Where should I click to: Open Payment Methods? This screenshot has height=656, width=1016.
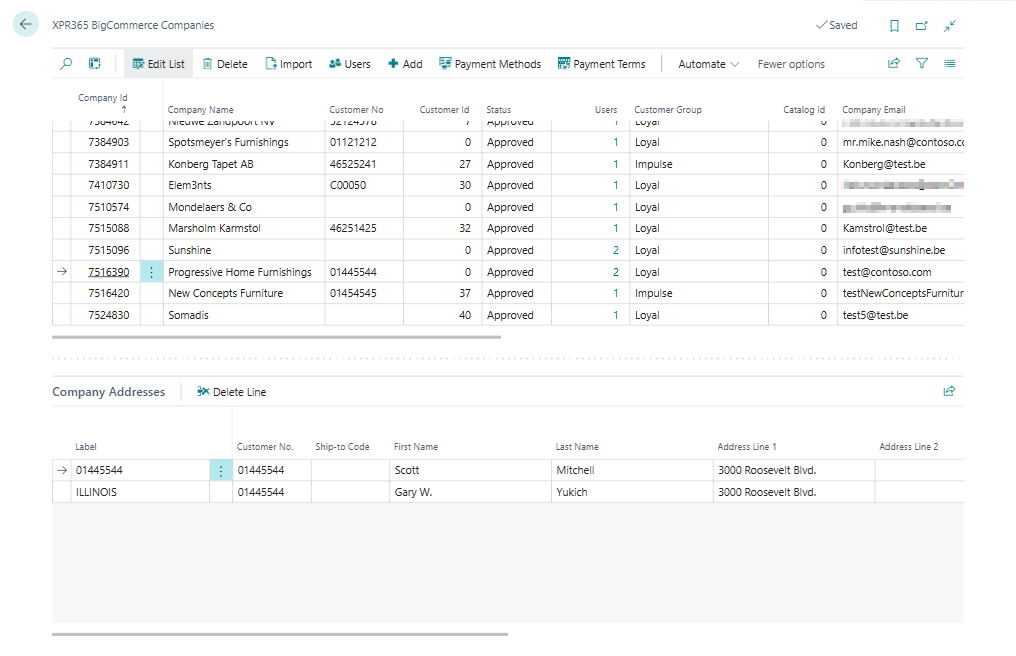click(x=490, y=64)
